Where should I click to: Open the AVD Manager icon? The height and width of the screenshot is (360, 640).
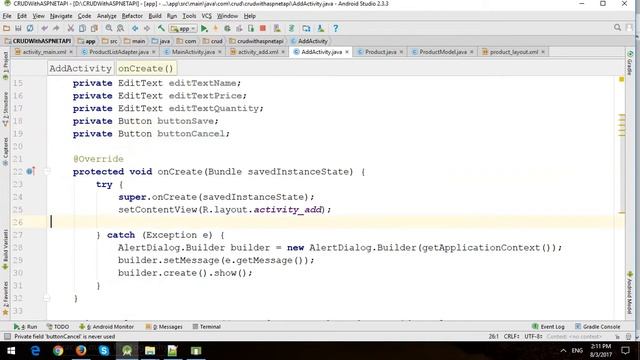tap(277, 28)
